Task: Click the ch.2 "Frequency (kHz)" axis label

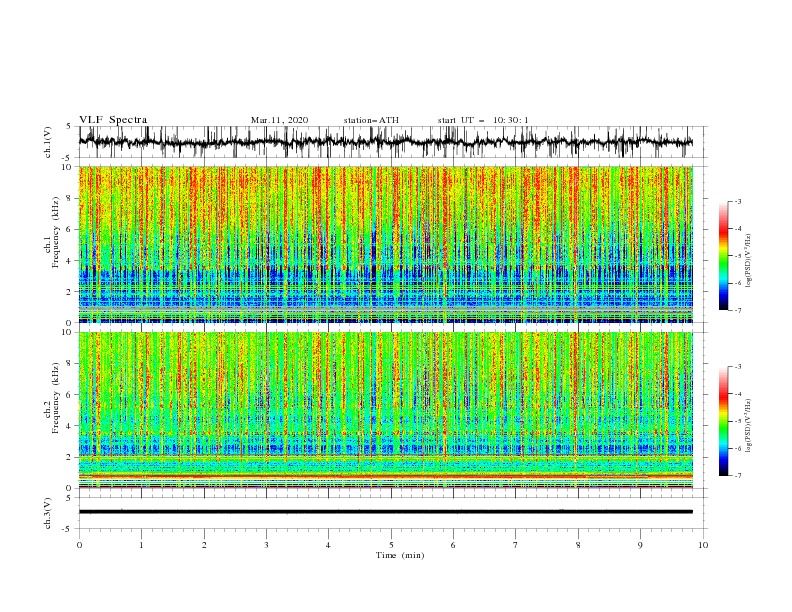Action: coord(56,398)
